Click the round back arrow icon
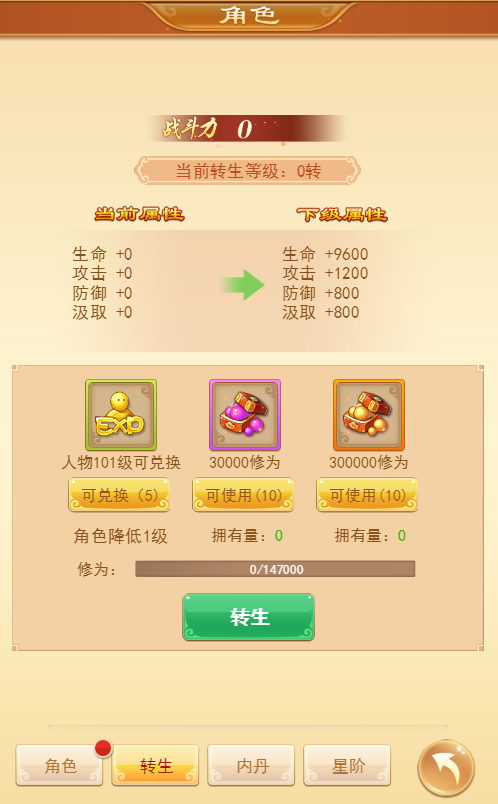This screenshot has height=804, width=498. [x=446, y=768]
